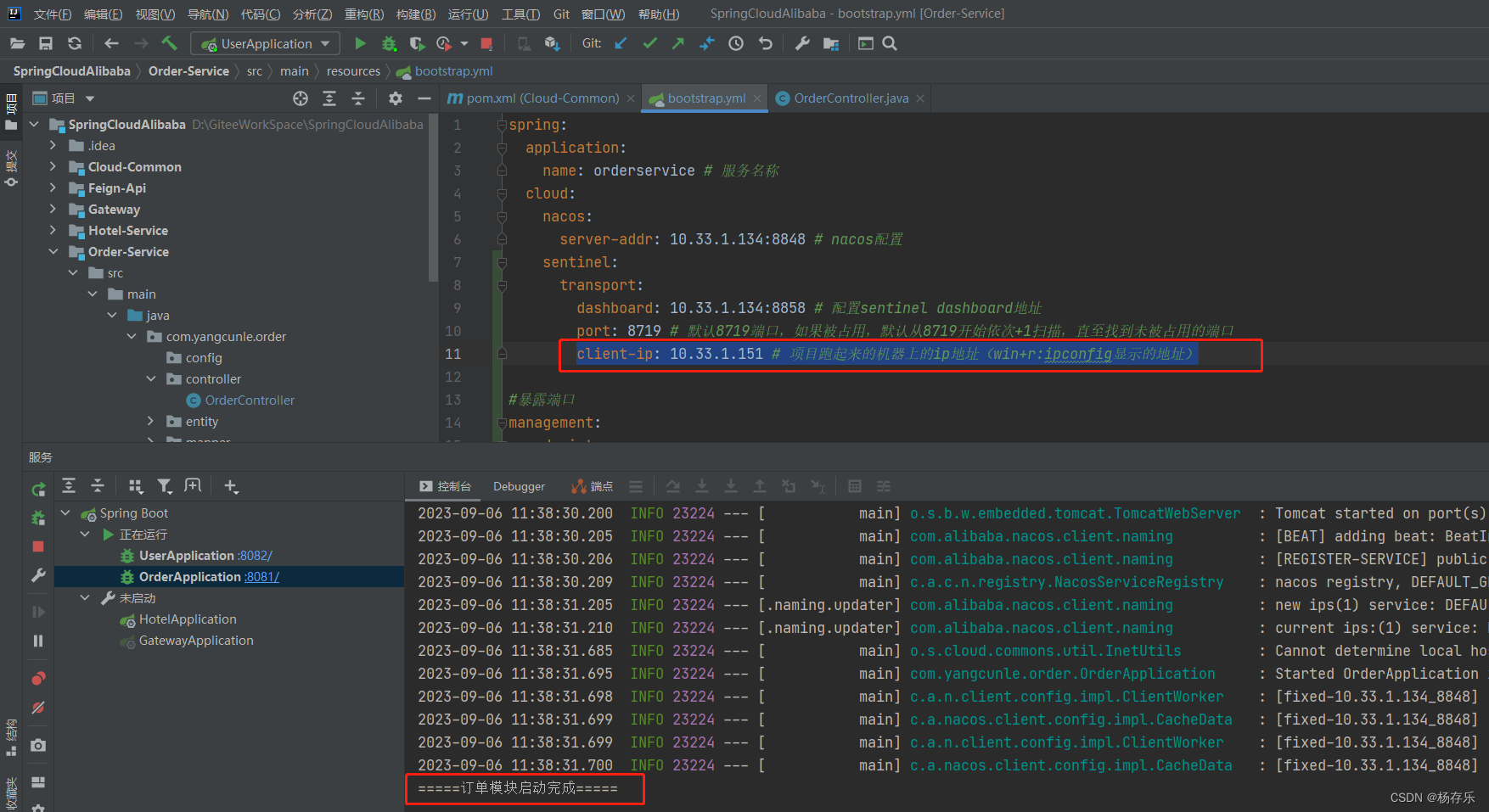Click SpringCloudAlibaba breadcrumb

click(72, 71)
